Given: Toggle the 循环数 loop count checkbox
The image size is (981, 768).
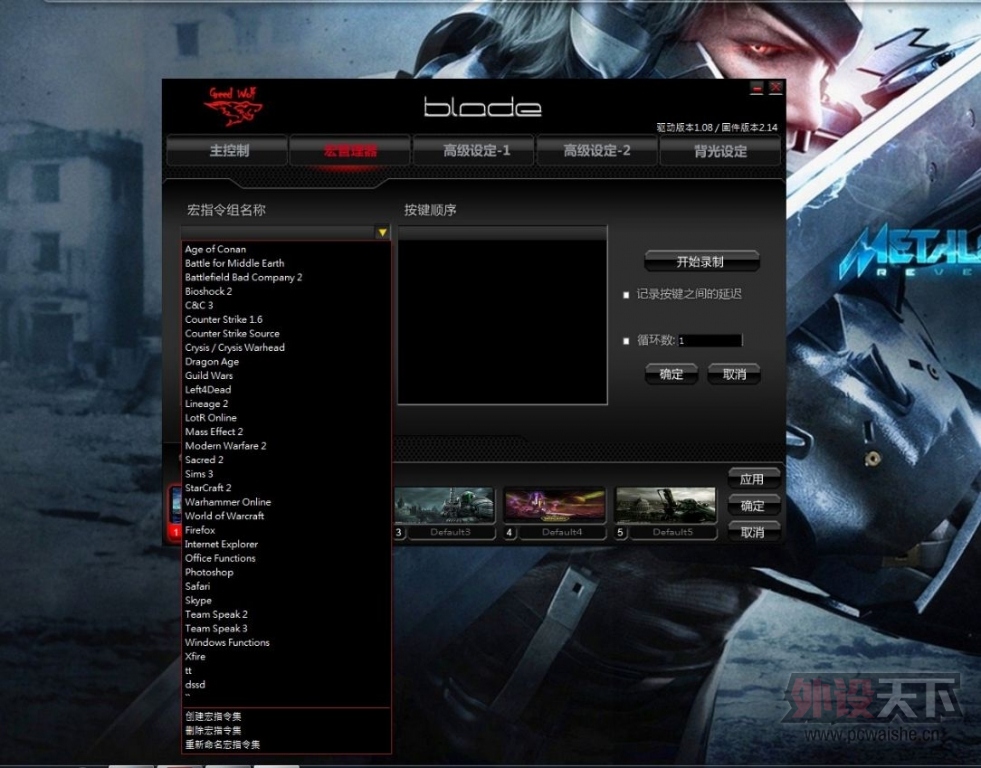Looking at the screenshot, I should [x=626, y=341].
